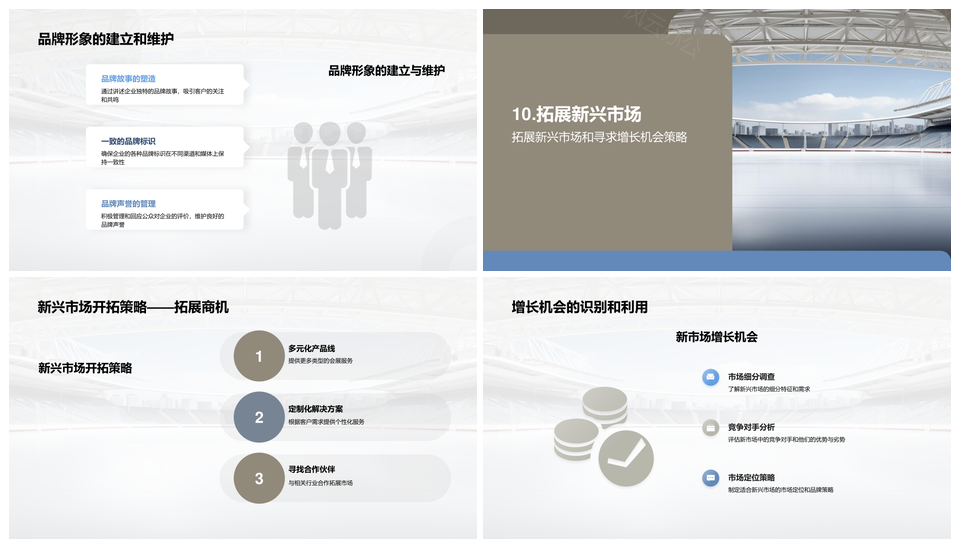The image size is (960, 548).
Task: Click the 10.拓展新兴市场 section title
Action: pos(576,114)
